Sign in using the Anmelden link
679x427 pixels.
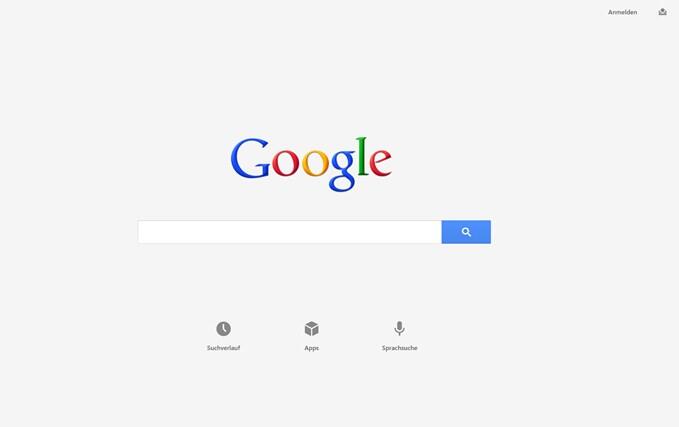(622, 12)
